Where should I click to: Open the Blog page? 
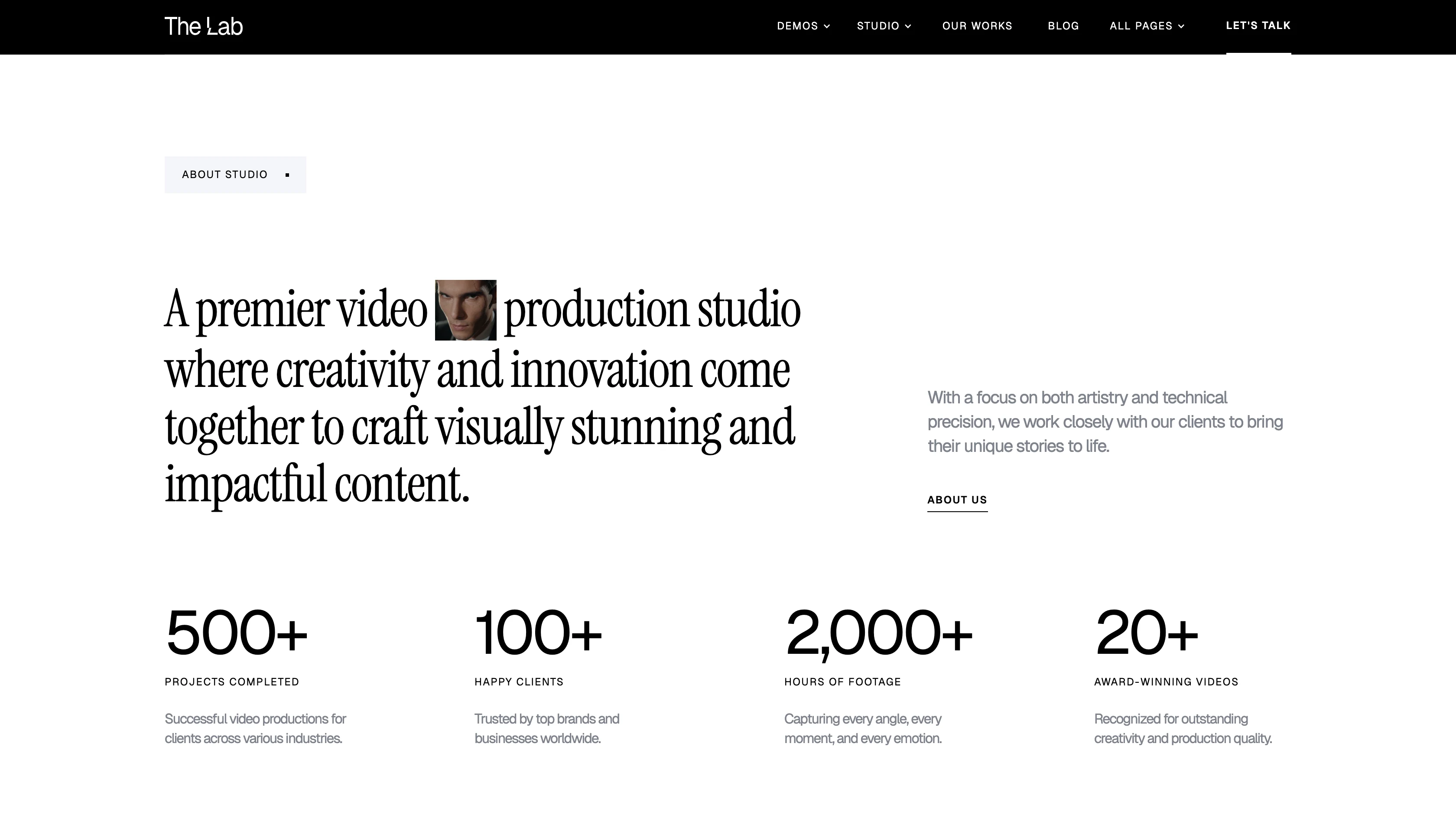(1063, 26)
